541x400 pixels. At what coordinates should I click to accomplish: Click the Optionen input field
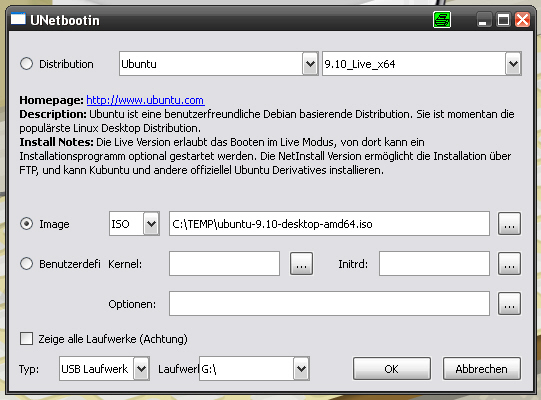pyautogui.click(x=329, y=303)
